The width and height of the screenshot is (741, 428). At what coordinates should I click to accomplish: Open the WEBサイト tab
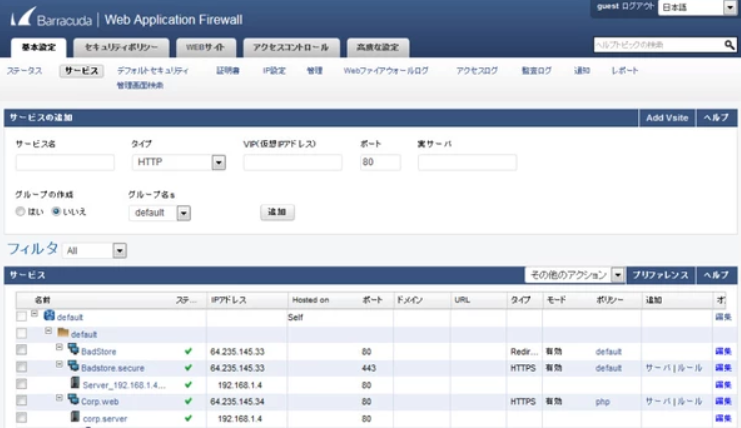coord(206,48)
